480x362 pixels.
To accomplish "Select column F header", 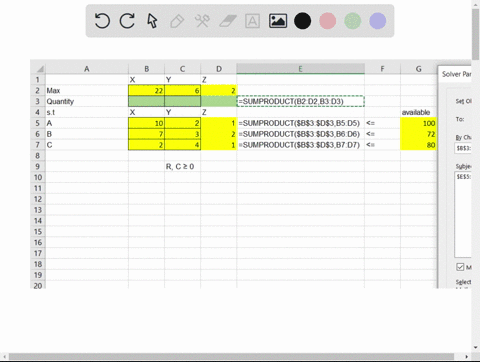I will [x=382, y=69].
